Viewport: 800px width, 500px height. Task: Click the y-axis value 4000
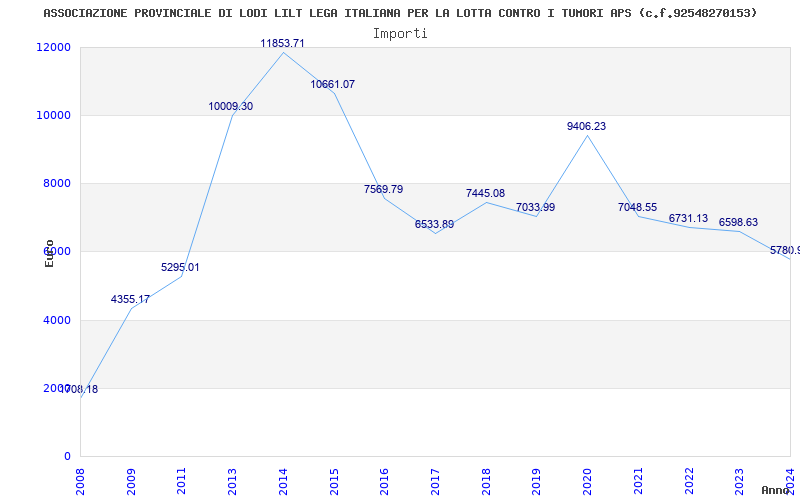tap(56, 320)
